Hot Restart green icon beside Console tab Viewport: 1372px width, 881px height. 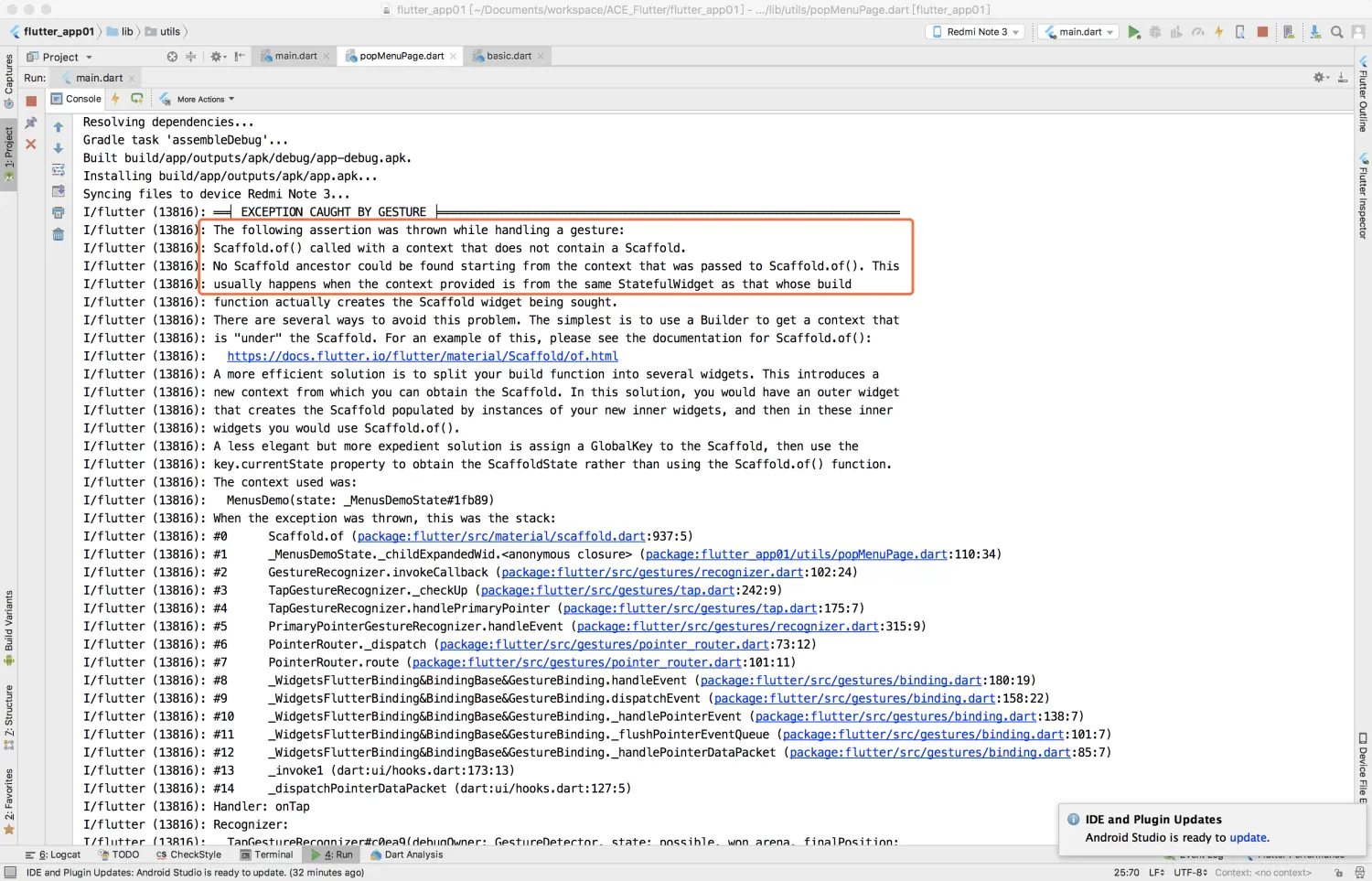coord(137,99)
